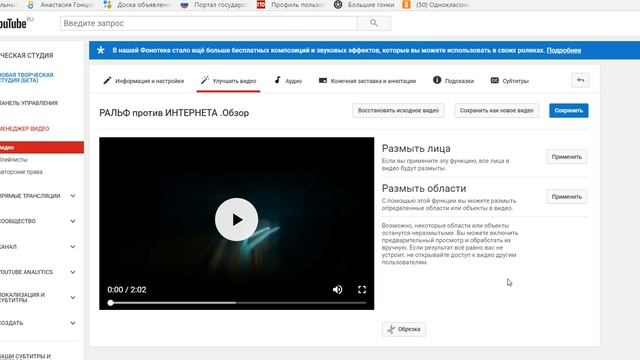Switch to the Аудио tab
The height and width of the screenshot is (360, 640).
point(288,81)
